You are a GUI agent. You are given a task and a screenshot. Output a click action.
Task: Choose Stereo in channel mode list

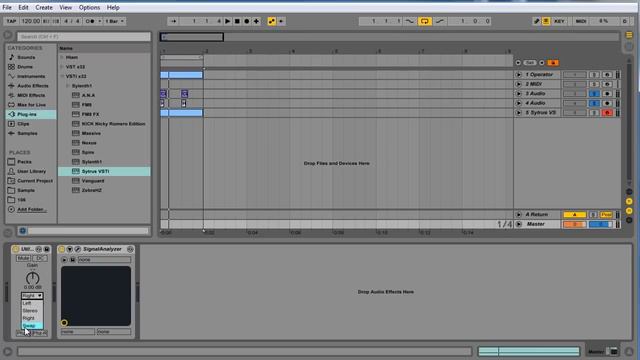(32, 311)
